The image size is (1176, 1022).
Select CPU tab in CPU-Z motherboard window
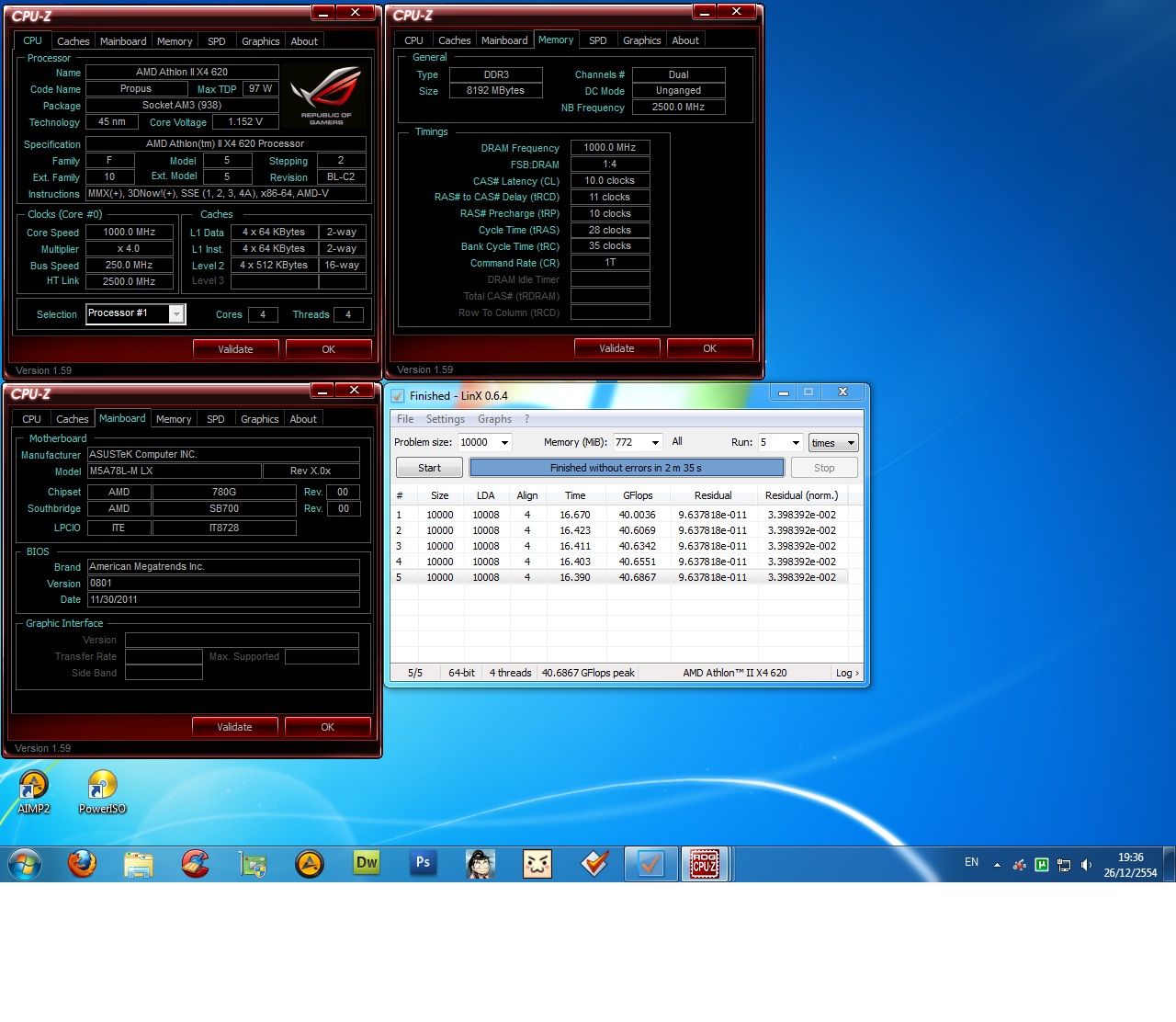[x=32, y=419]
